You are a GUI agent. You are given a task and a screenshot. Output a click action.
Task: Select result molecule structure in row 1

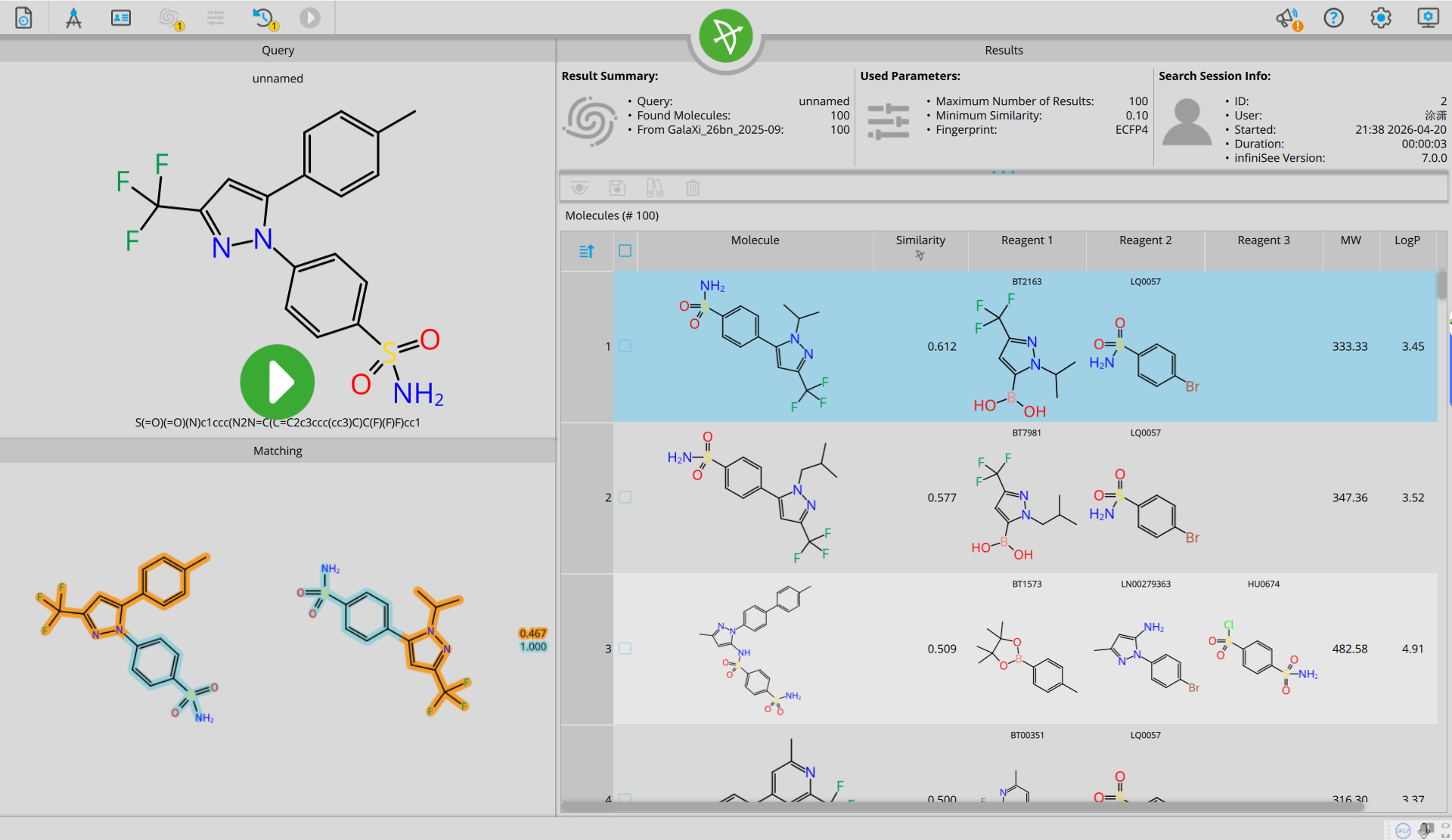755,346
